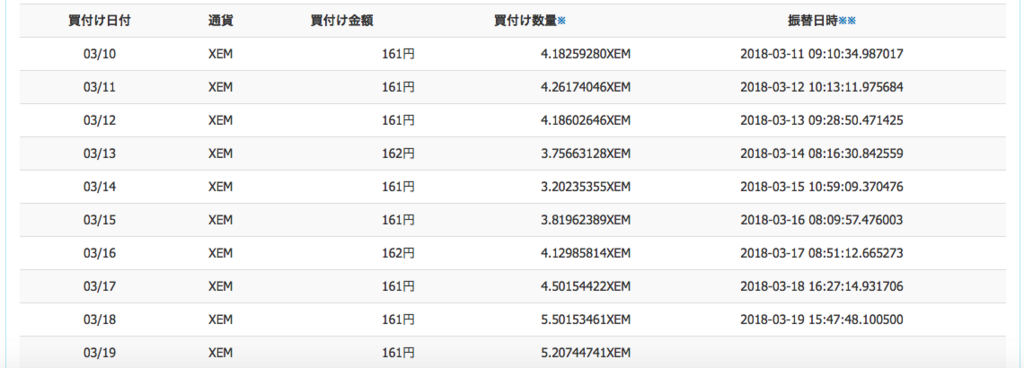This screenshot has height=368, width=1024.
Task: Click the 161円 amount in the 03/10 row
Action: (x=398, y=54)
